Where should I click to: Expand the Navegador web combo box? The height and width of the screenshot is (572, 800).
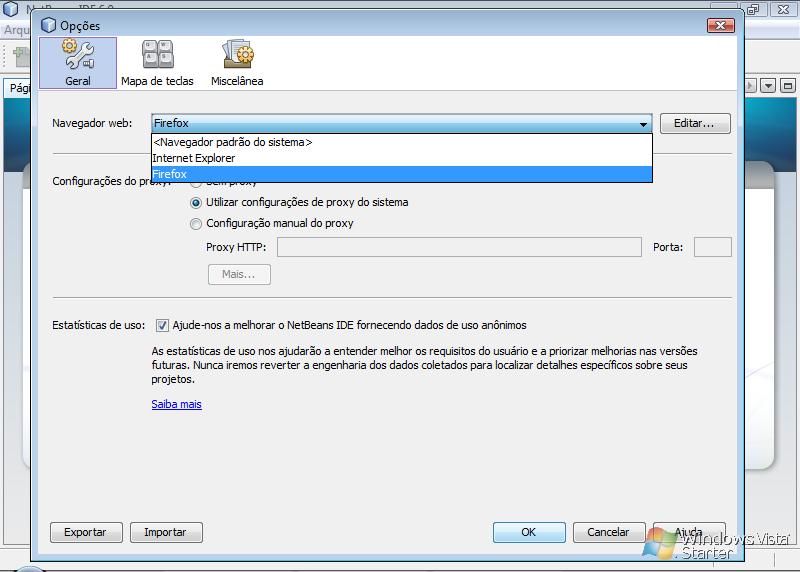pyautogui.click(x=402, y=123)
